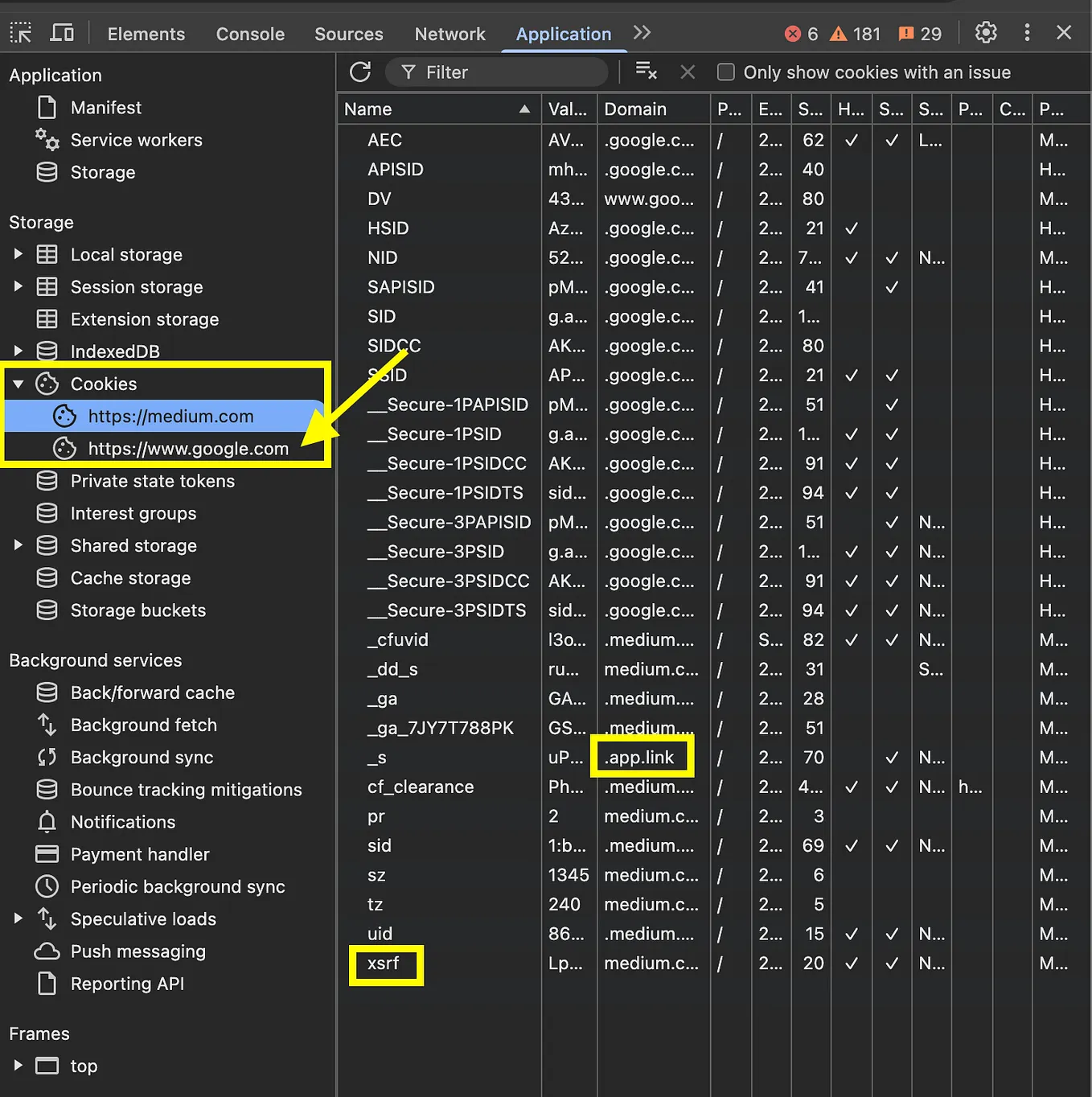The image size is (1092, 1097).
Task: Open Service workers in Application sidebar
Action: 136,140
